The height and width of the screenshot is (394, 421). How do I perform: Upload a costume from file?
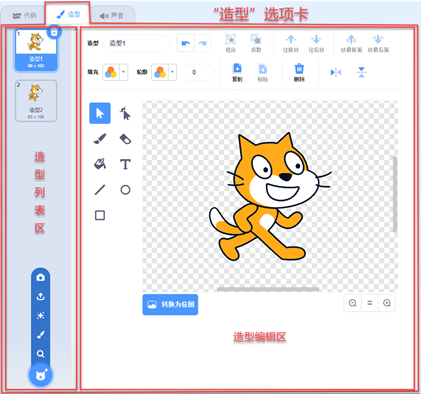pos(41,296)
